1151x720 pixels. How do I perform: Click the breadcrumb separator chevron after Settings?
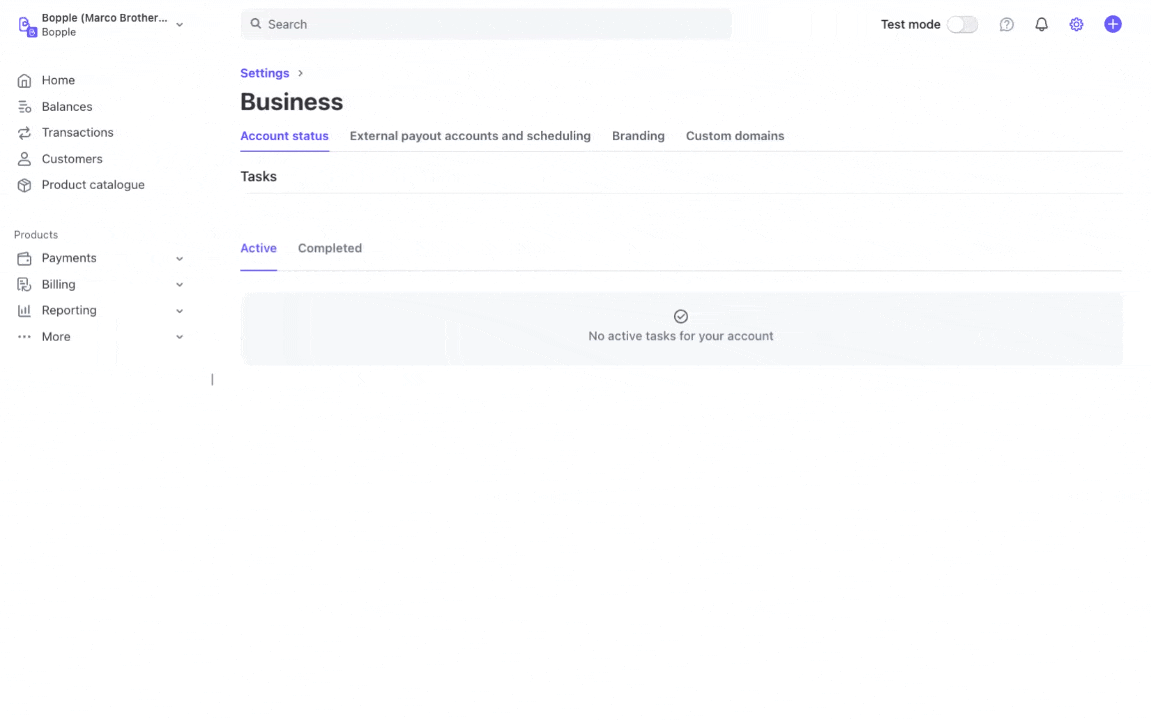tap(300, 73)
